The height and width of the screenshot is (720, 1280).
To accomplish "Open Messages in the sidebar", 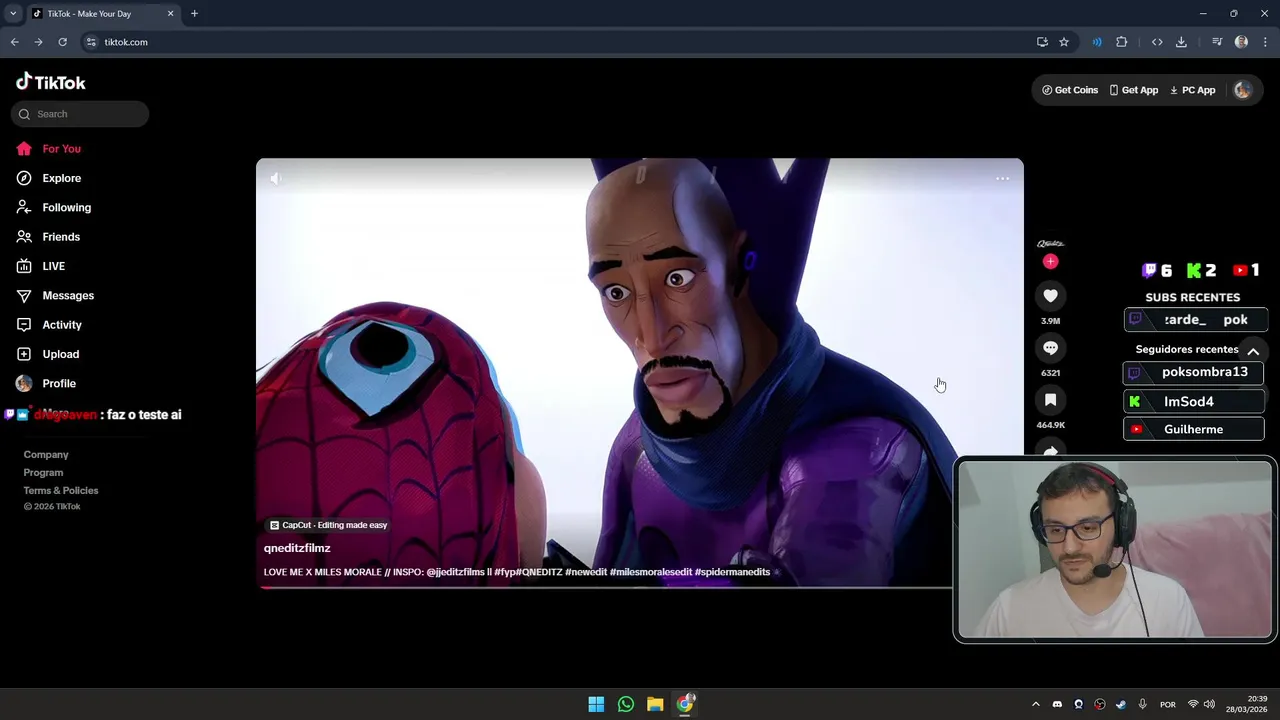I will [68, 295].
